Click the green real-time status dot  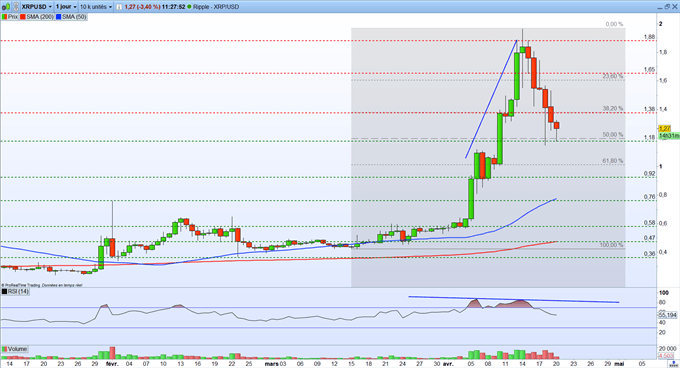pyautogui.click(x=189, y=7)
